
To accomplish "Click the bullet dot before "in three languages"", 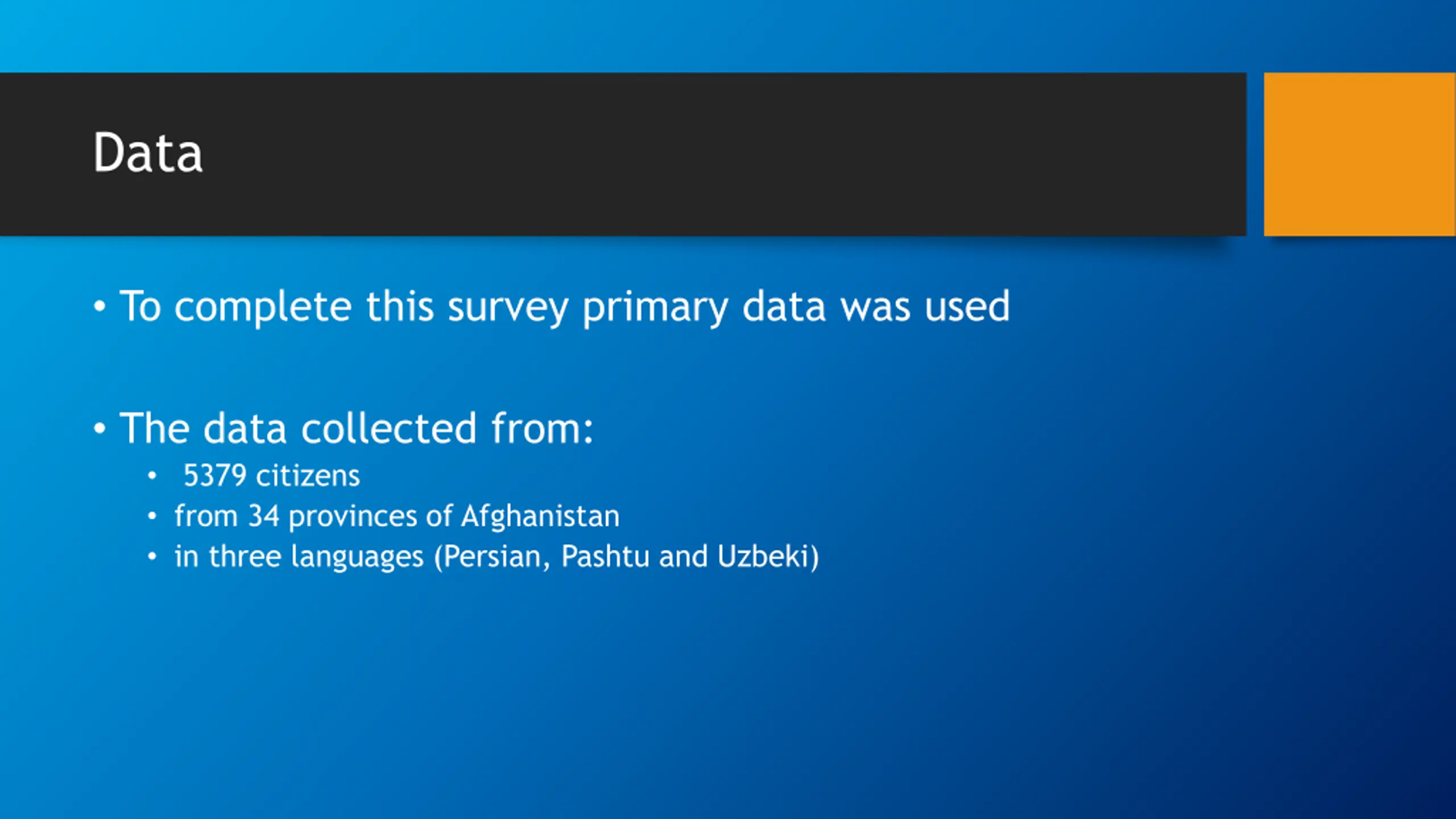I will [x=152, y=557].
